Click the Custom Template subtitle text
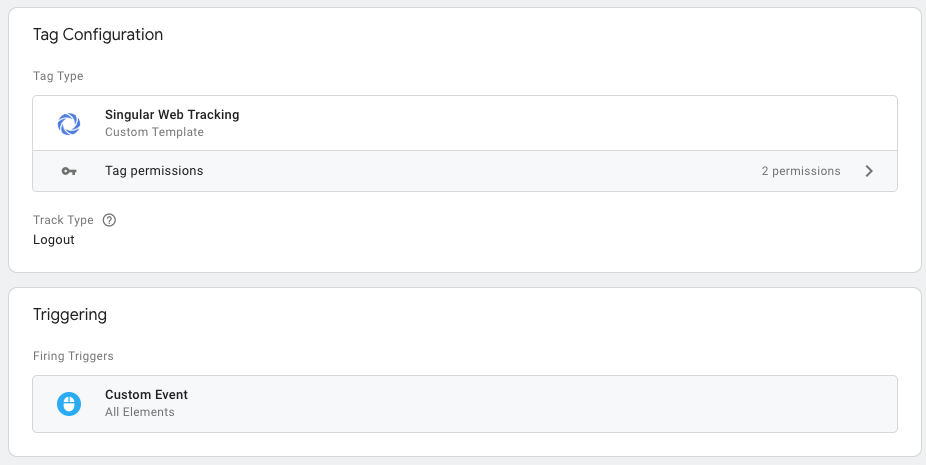 coord(154,132)
